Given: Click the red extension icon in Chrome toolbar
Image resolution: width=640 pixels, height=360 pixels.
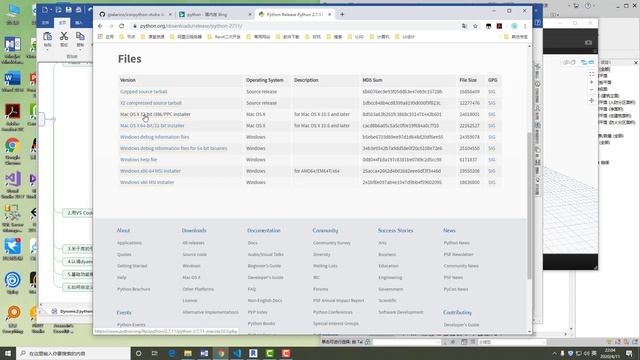Looking at the screenshot, I should click(x=499, y=26).
